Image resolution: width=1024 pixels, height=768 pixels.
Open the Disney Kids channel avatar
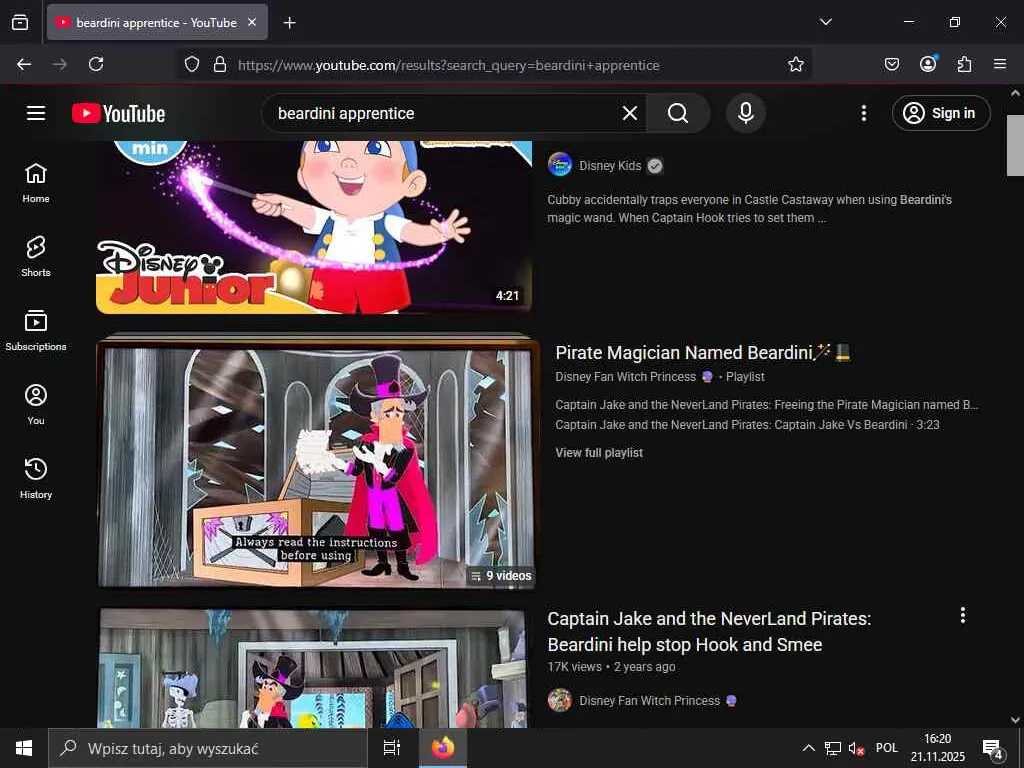click(x=560, y=165)
